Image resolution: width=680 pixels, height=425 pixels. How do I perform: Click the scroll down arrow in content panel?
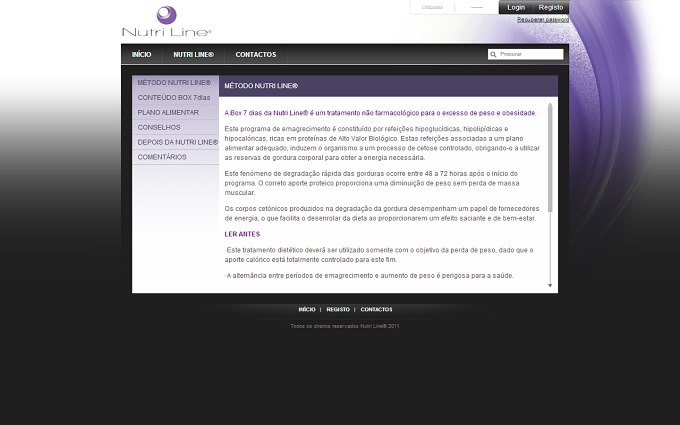coord(550,285)
